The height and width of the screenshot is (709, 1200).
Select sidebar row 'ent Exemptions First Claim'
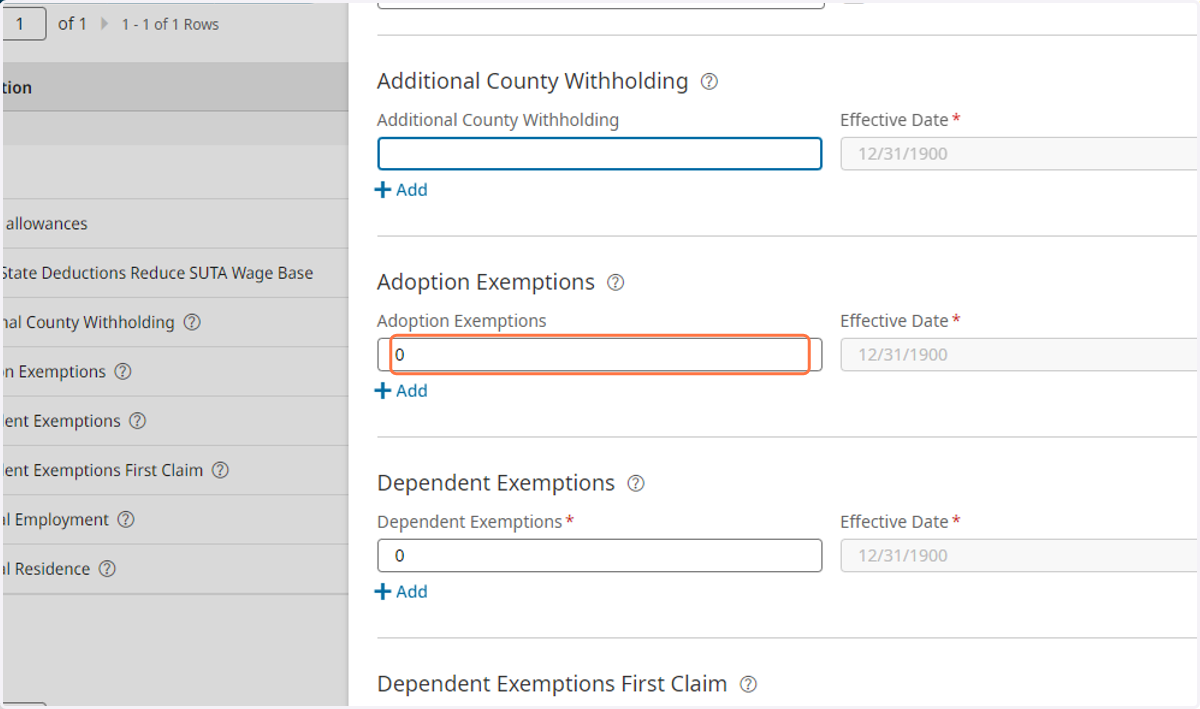click(x=174, y=470)
